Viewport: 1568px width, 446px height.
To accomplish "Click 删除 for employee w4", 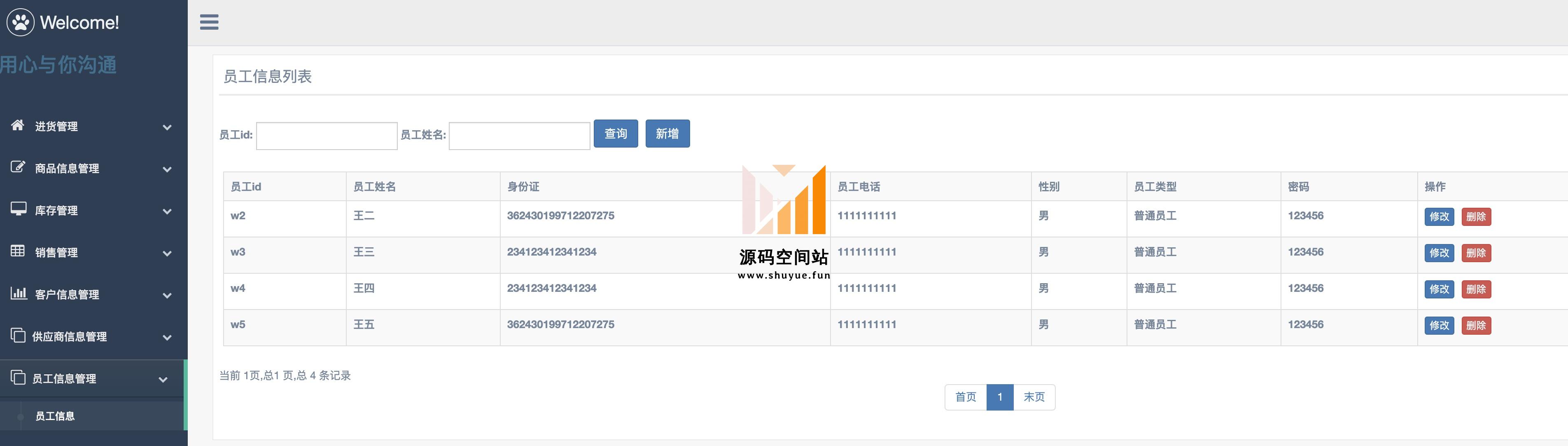I will tap(1476, 289).
